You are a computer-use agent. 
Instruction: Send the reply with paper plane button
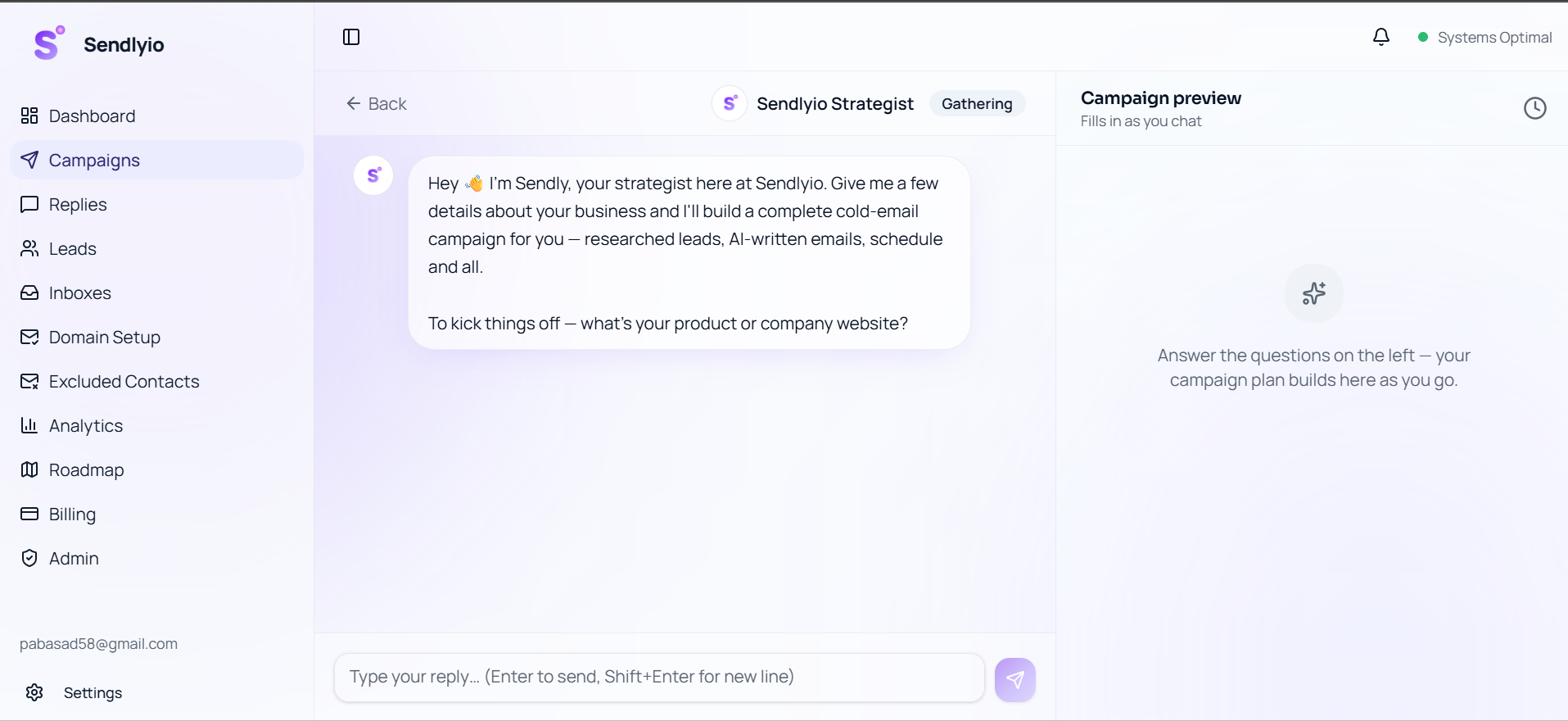click(1015, 679)
